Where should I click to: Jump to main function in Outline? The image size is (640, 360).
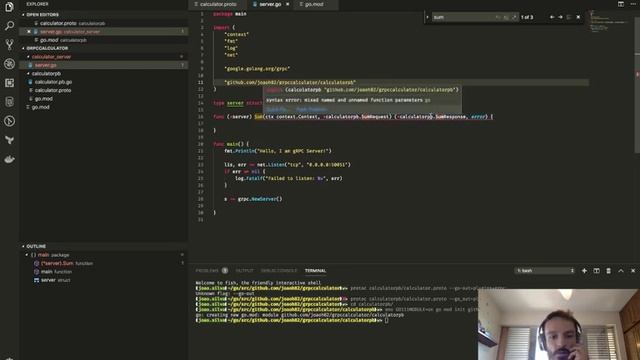click(104, 271)
